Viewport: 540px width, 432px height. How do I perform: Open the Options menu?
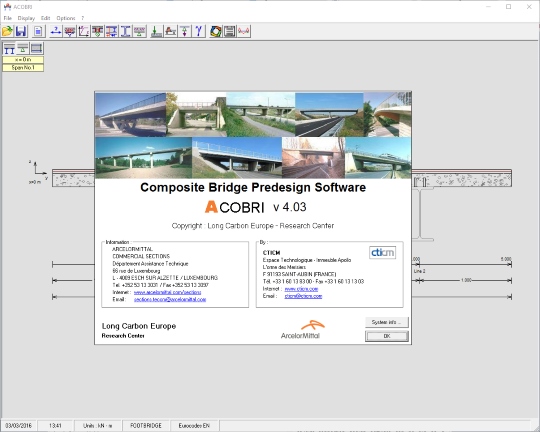[66, 18]
